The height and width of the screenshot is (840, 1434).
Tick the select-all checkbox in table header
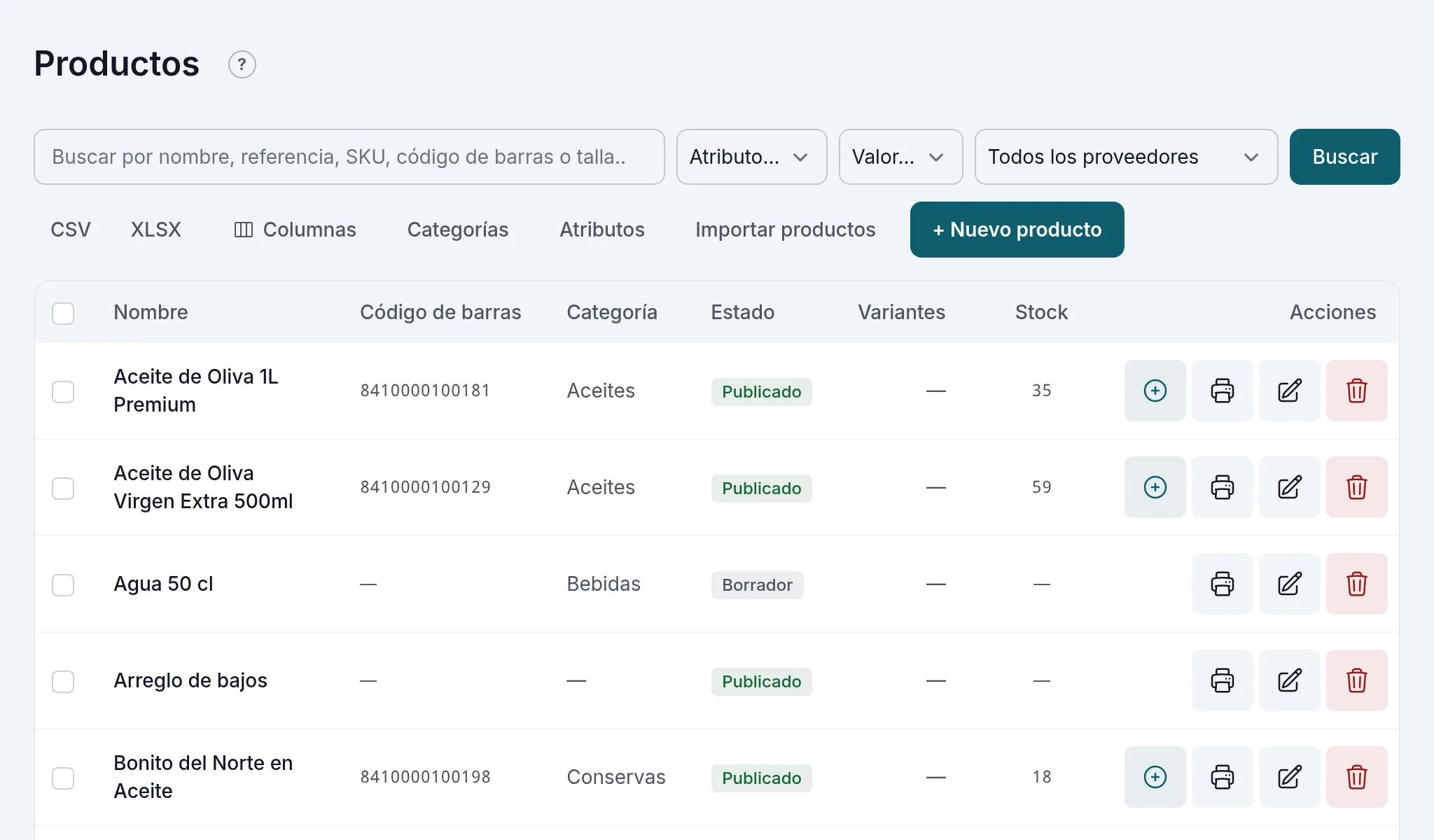coord(63,313)
